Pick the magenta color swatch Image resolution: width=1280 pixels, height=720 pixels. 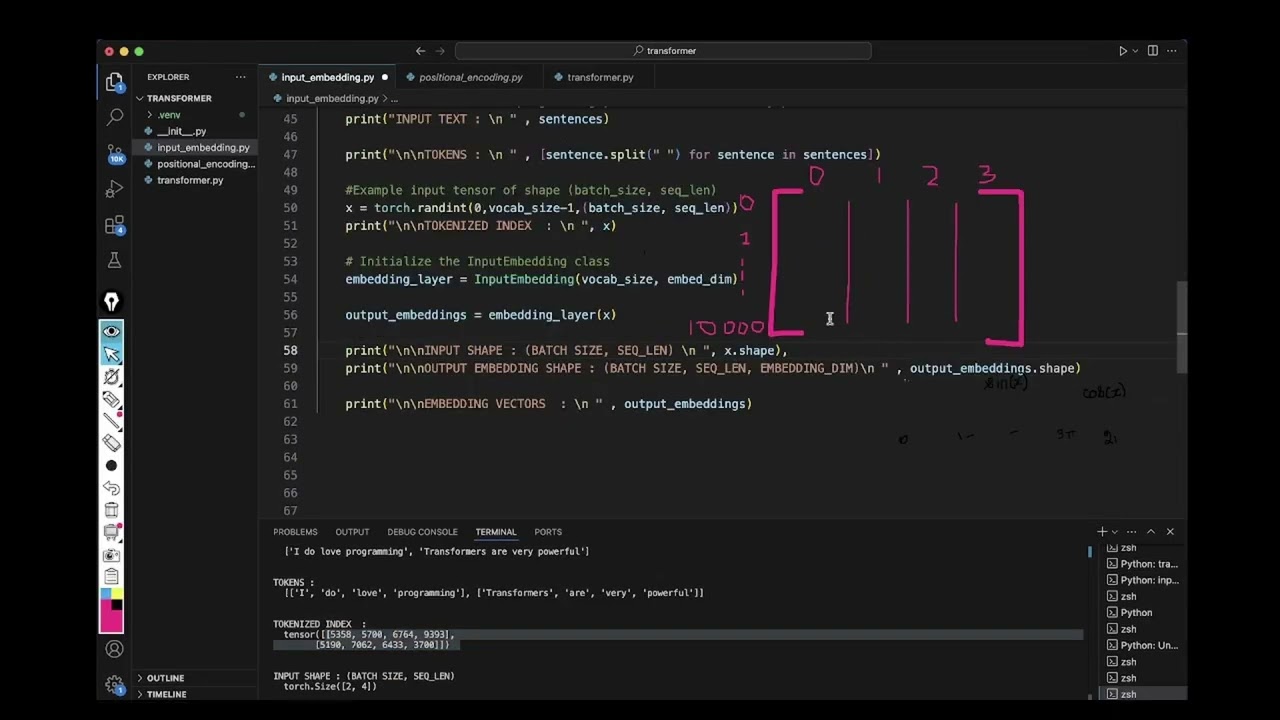coord(111,621)
